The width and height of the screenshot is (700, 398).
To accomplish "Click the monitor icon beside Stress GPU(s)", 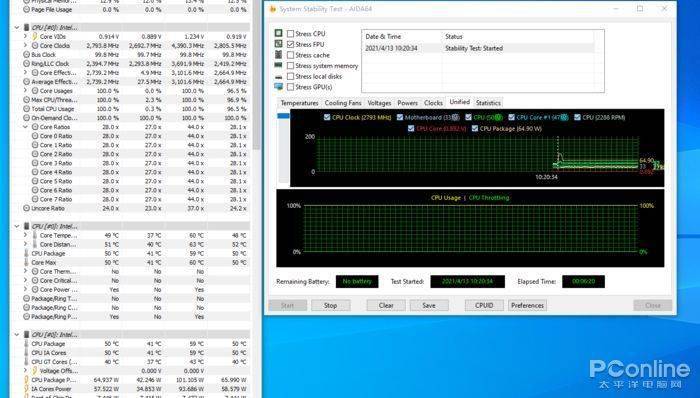I will [x=279, y=87].
